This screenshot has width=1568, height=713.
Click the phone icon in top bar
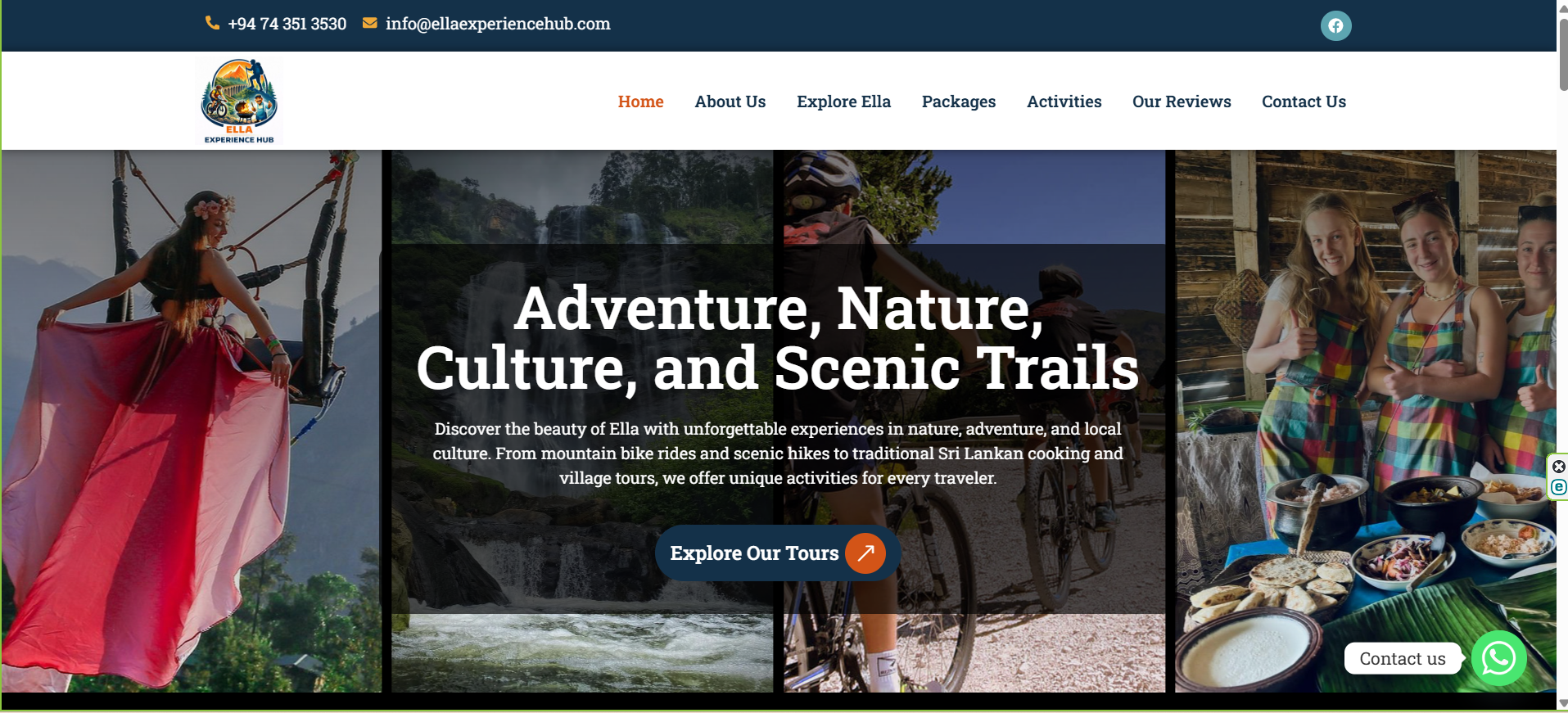pyautogui.click(x=212, y=23)
